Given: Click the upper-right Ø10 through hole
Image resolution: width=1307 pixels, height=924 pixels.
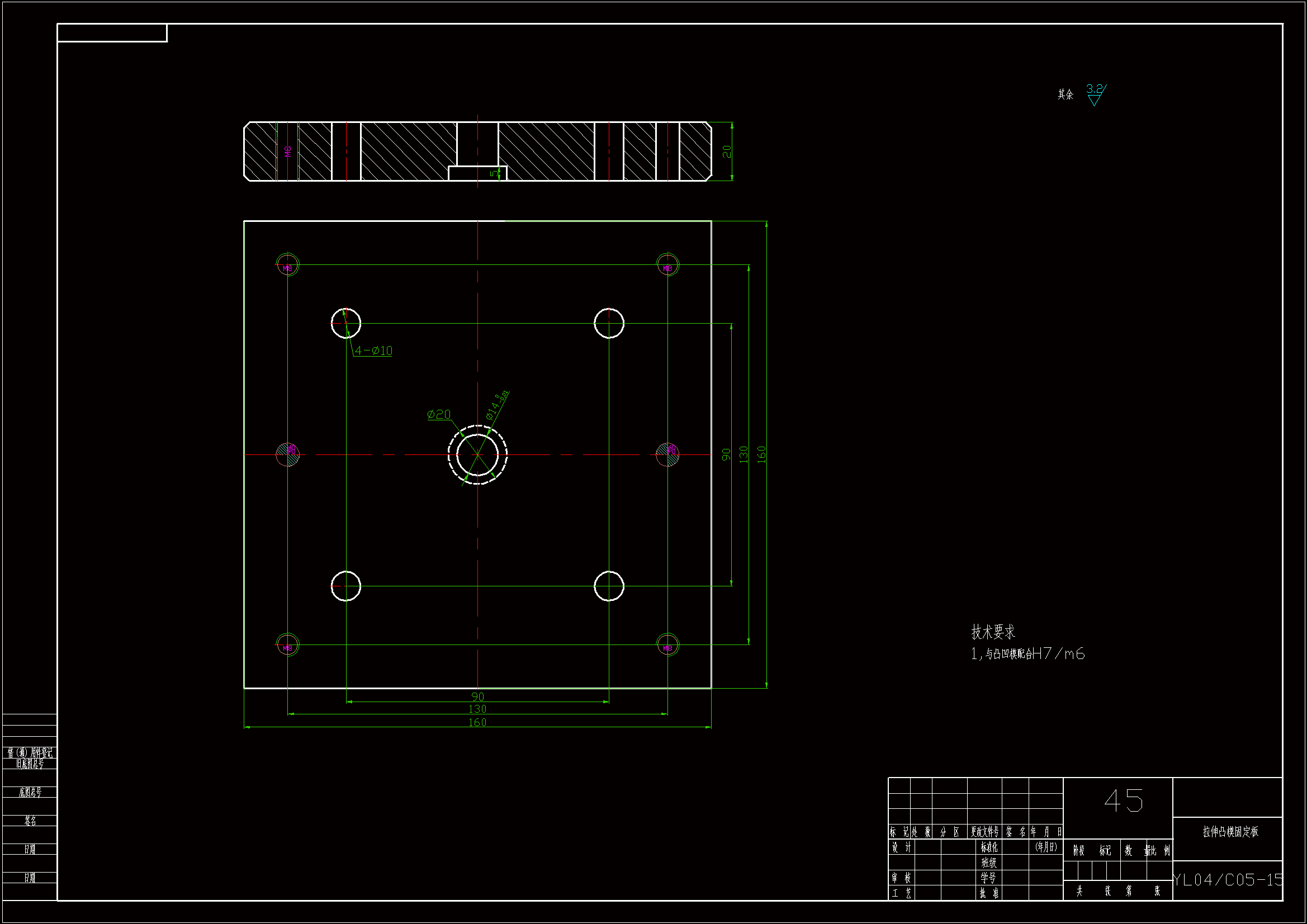Looking at the screenshot, I should 609,323.
